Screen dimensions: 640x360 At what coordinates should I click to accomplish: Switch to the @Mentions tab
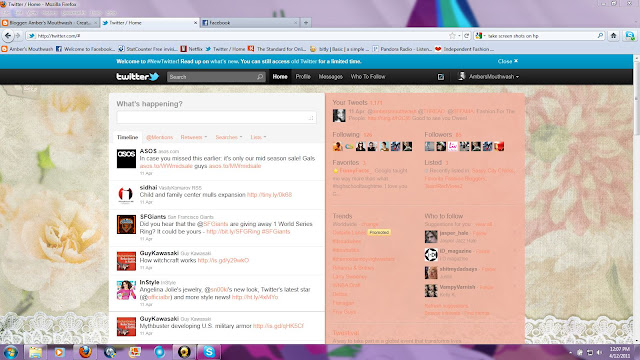160,137
